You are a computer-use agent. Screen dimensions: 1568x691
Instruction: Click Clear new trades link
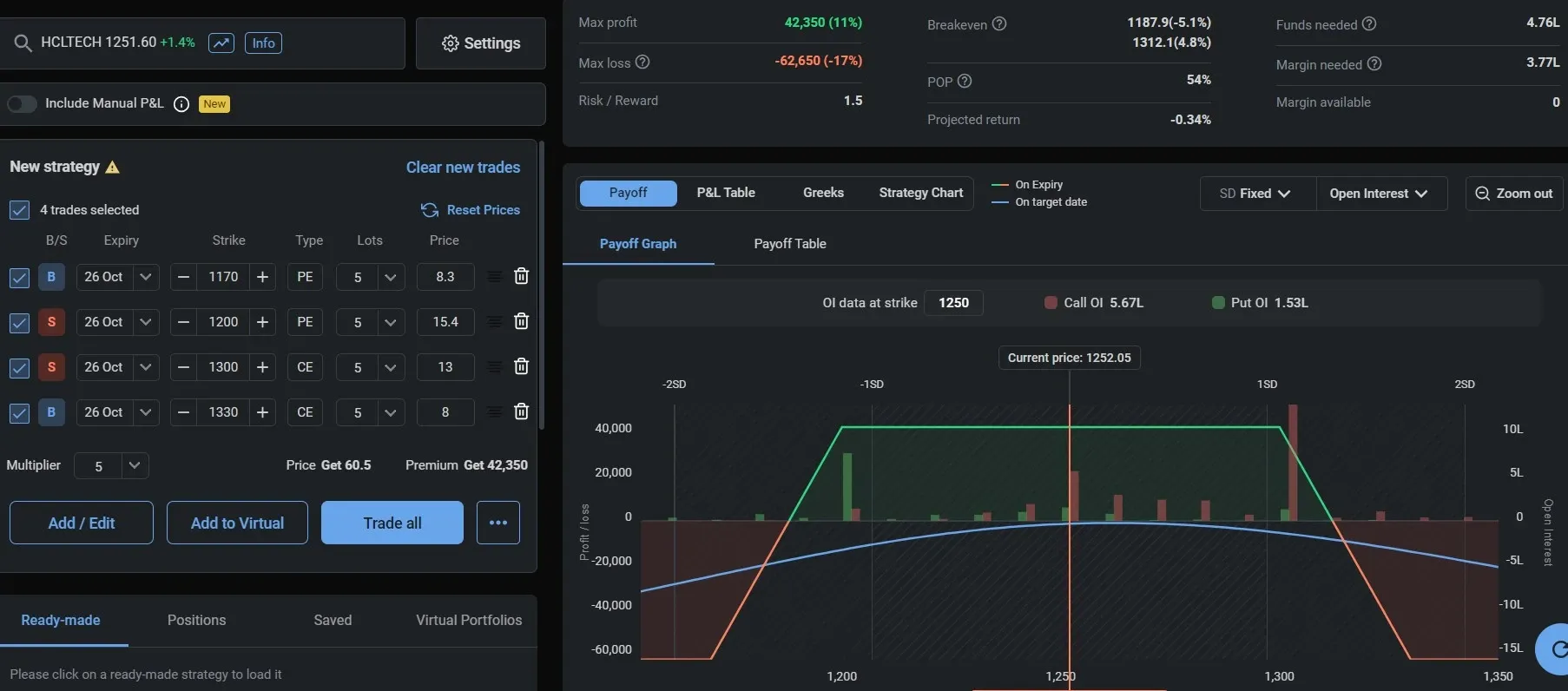point(463,168)
